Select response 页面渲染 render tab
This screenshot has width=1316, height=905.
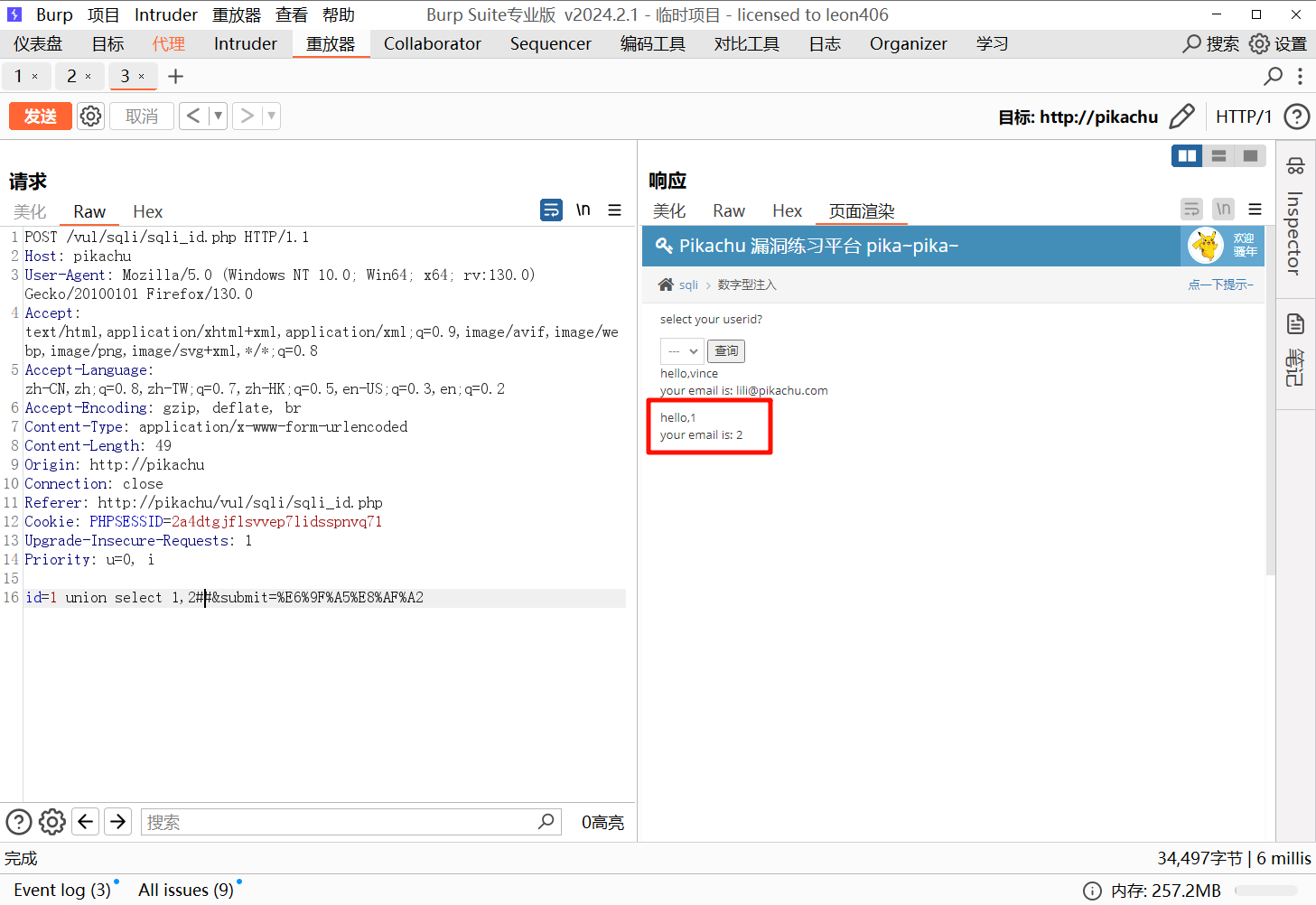(862, 210)
